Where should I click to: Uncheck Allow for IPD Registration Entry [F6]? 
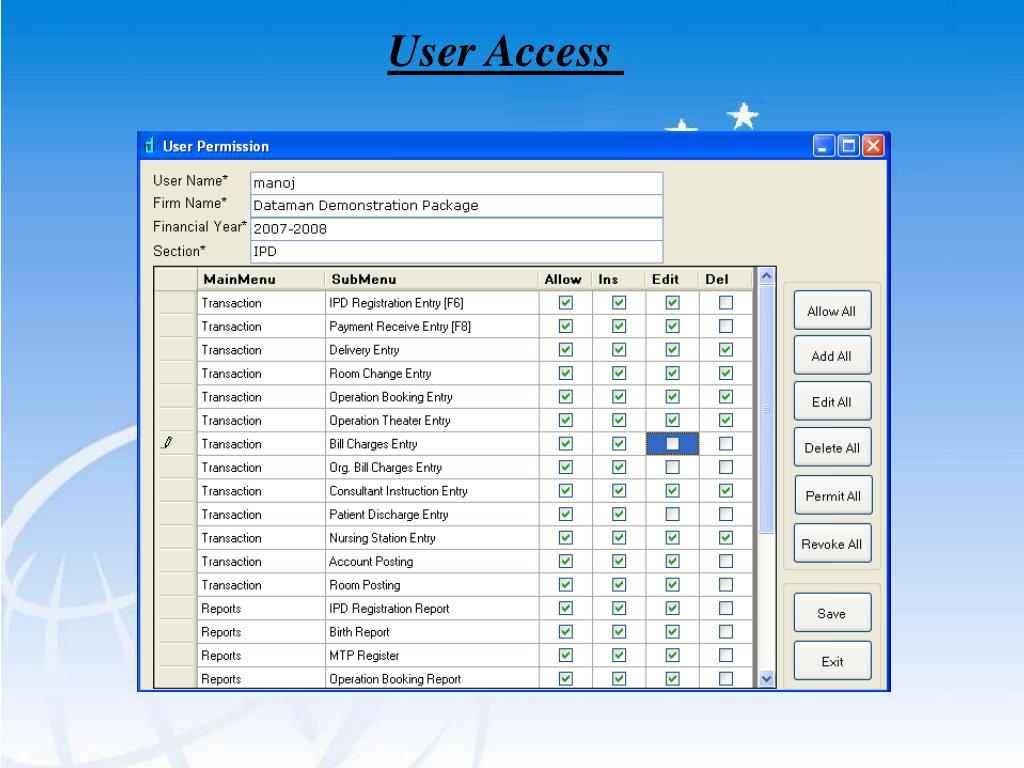tap(566, 302)
